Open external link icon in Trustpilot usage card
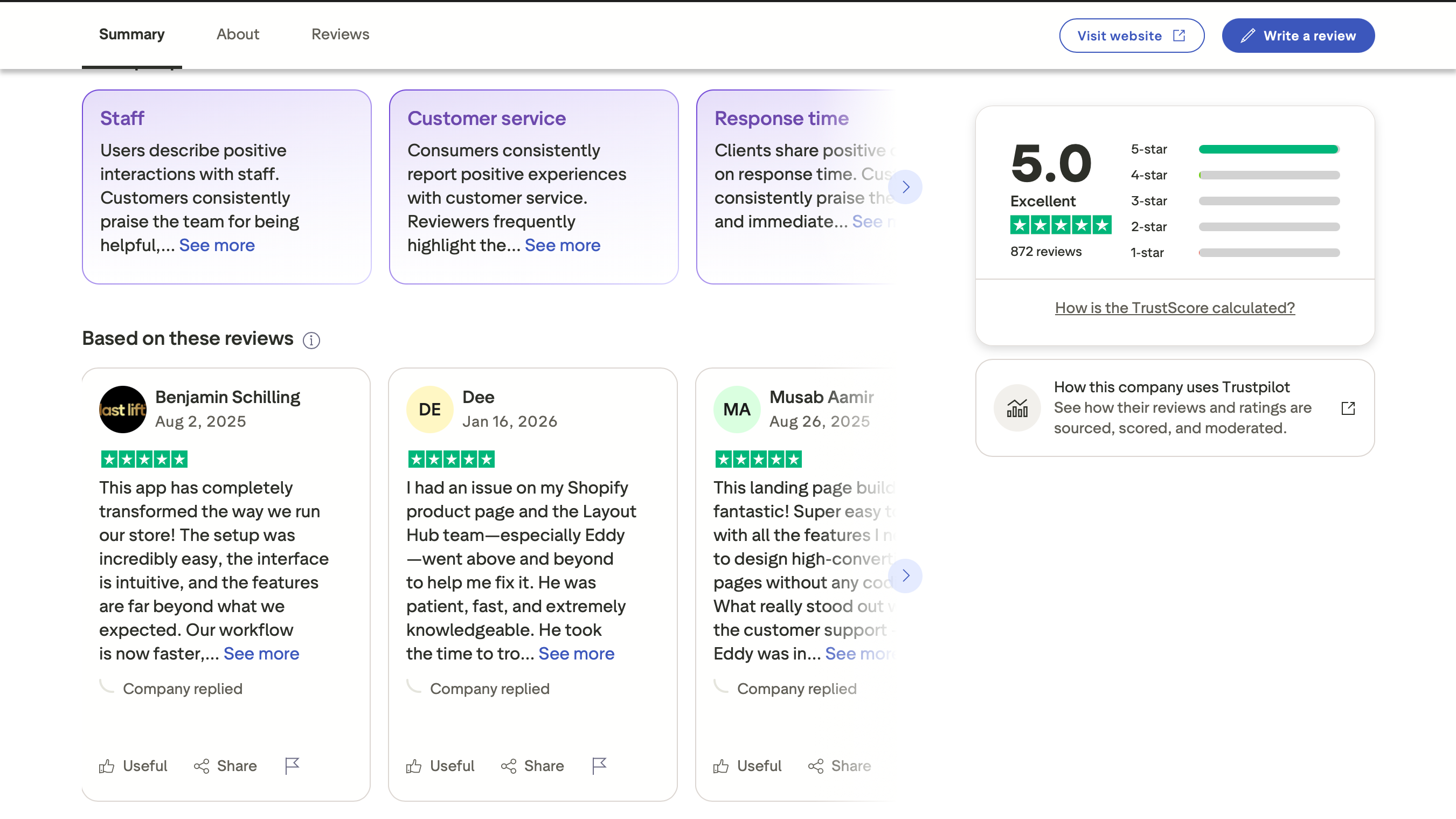Screen dimensions: 1456x819 (x=1348, y=407)
